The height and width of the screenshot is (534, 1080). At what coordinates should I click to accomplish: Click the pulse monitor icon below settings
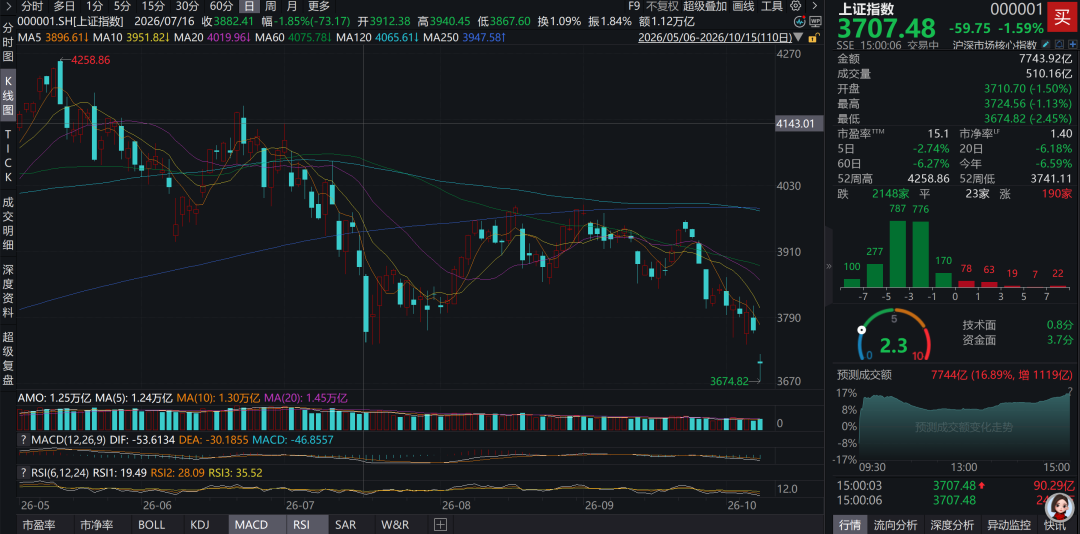click(800, 21)
